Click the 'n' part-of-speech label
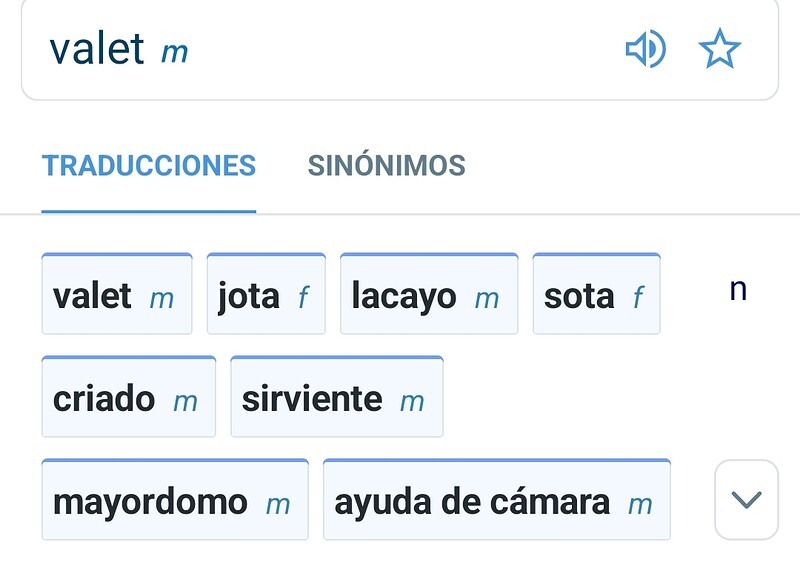 click(x=738, y=289)
